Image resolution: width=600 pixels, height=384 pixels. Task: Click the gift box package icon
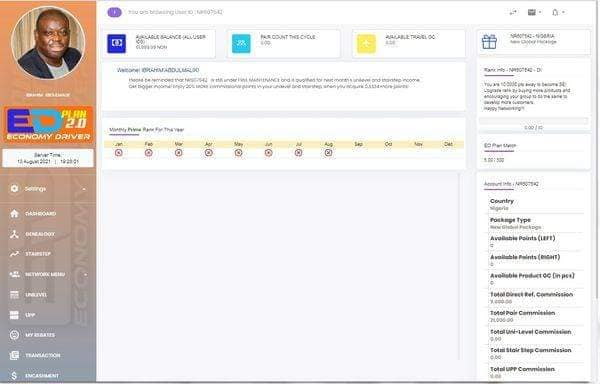[489, 42]
